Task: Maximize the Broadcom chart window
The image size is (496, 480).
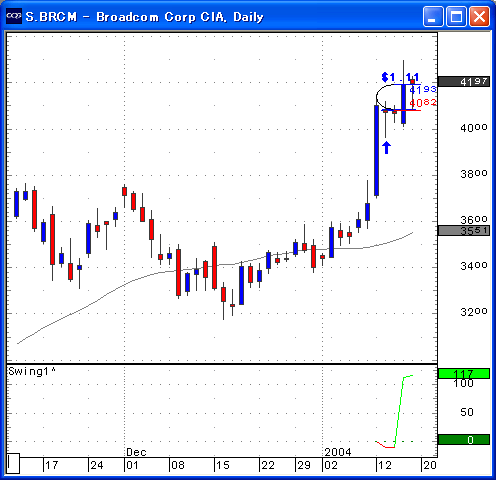Action: coord(456,16)
